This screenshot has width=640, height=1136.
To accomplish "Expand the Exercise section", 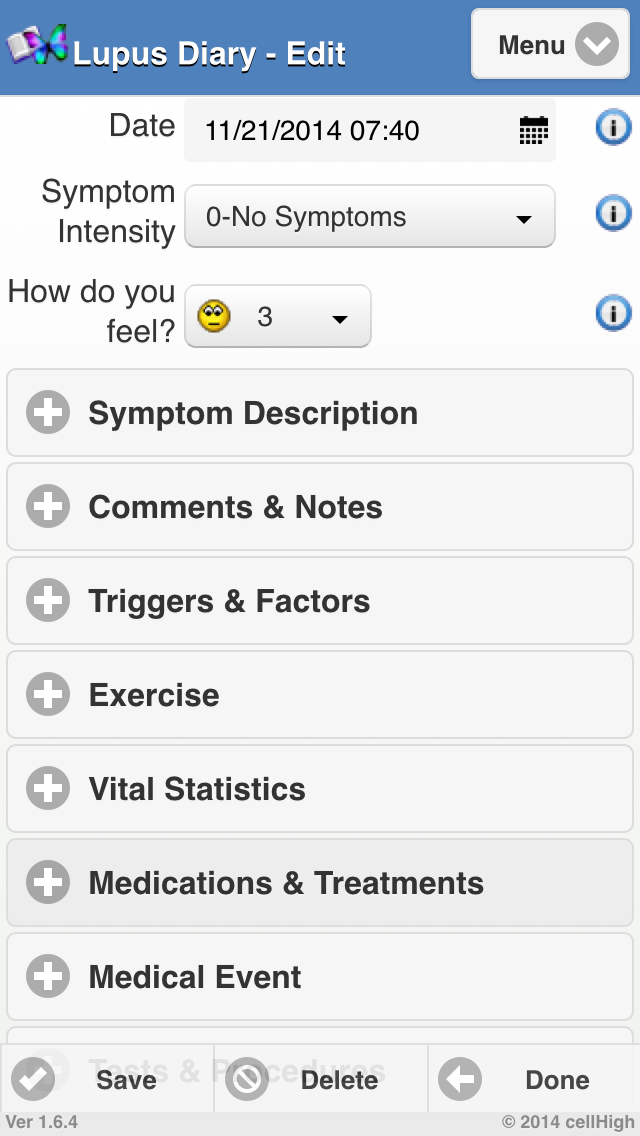I will click(320, 695).
